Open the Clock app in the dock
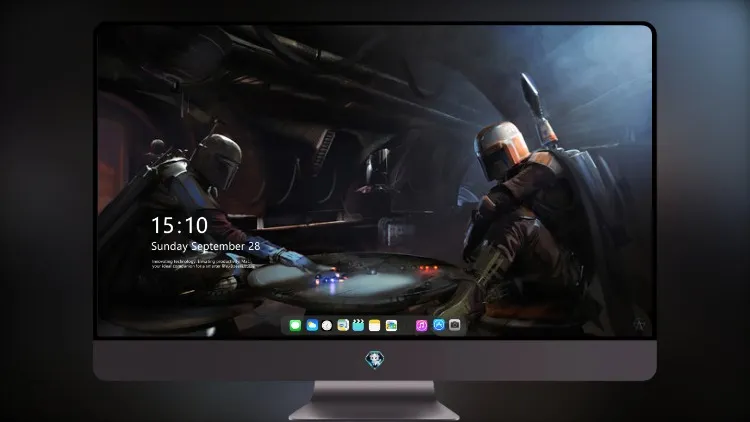750x422 pixels. [x=327, y=325]
